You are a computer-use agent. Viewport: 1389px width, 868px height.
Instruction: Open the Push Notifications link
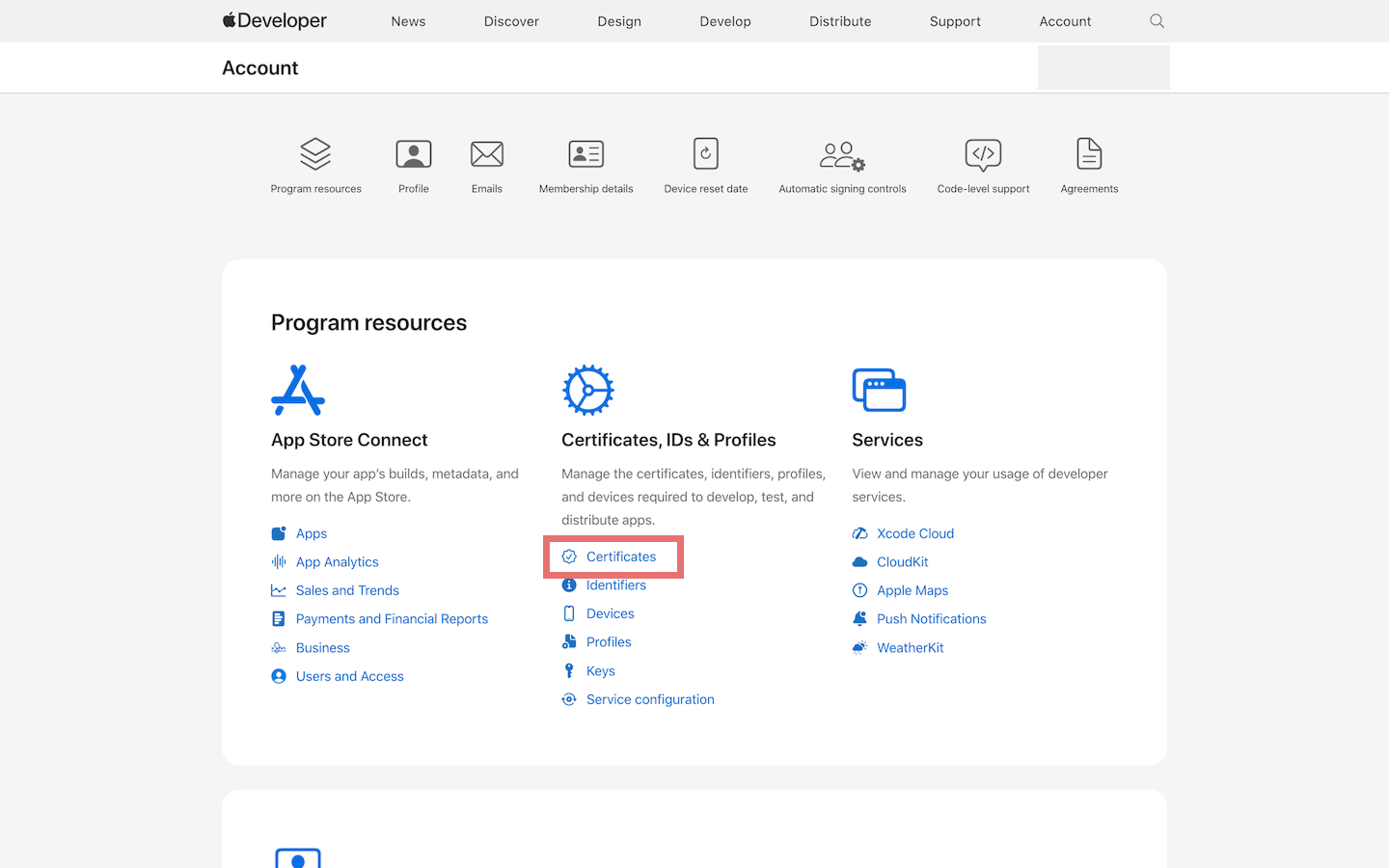pyautogui.click(x=931, y=619)
